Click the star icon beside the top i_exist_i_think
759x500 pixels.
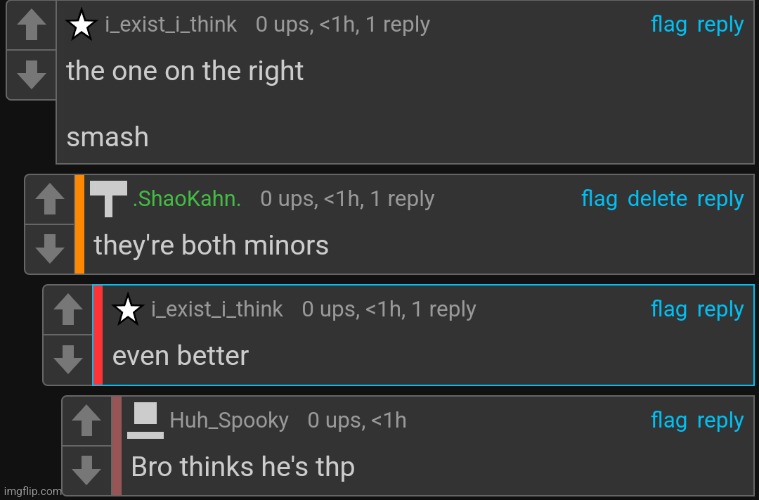[81, 26]
